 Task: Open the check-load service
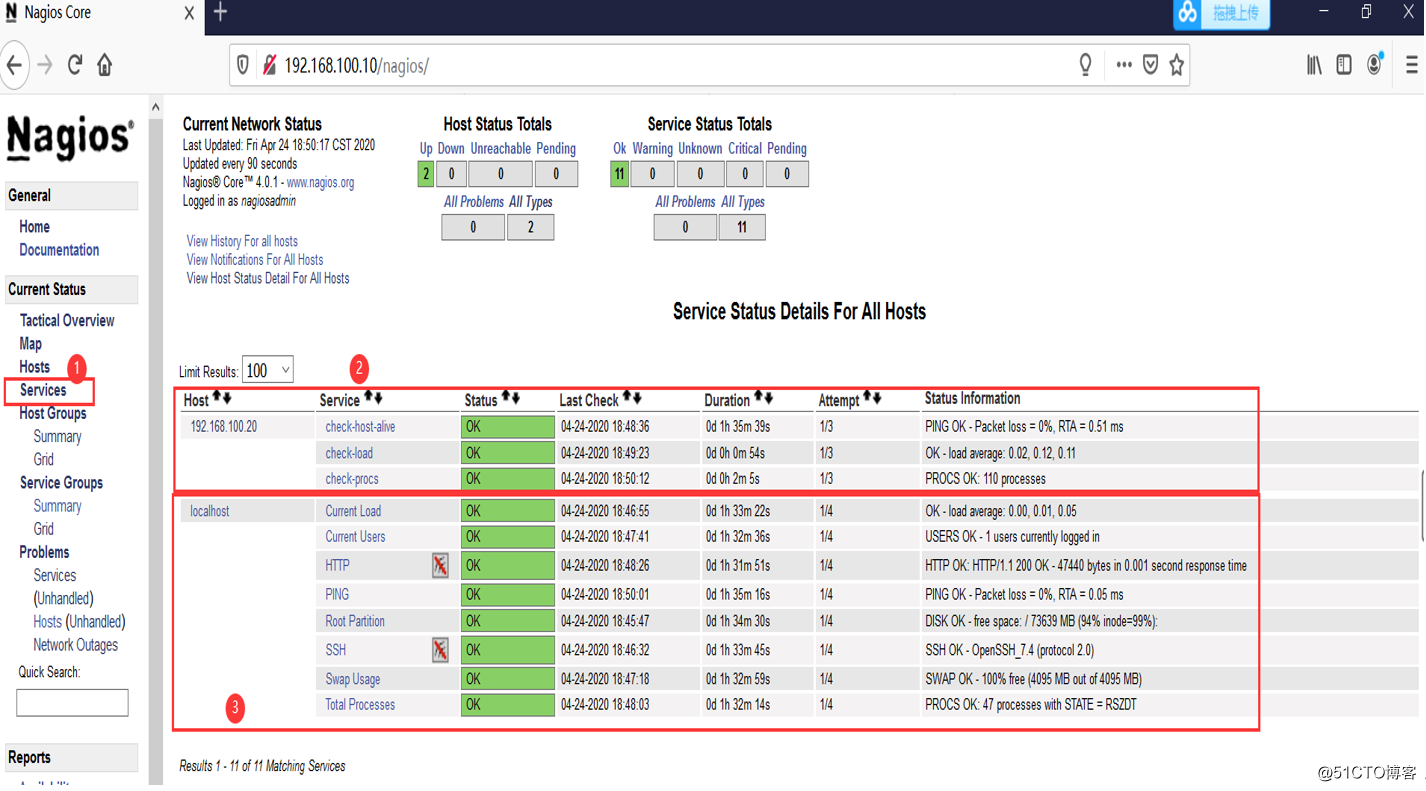pos(349,453)
